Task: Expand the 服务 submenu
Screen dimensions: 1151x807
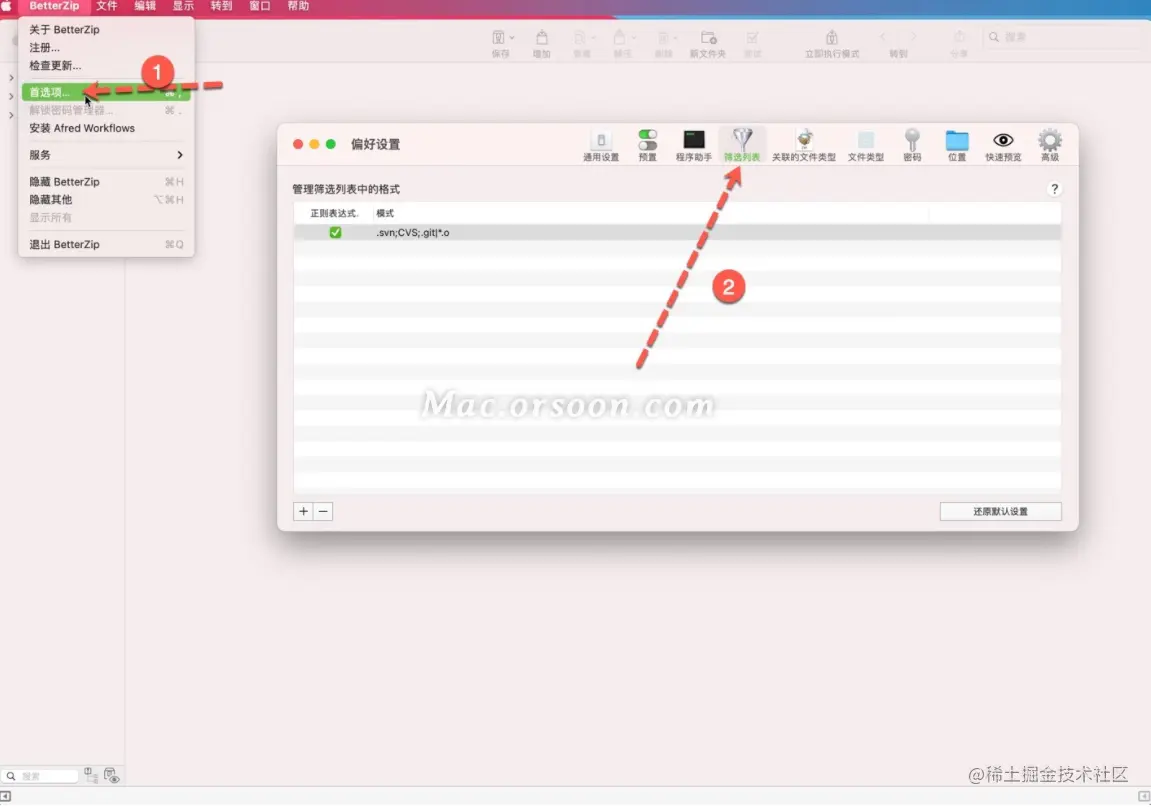Action: pos(106,155)
